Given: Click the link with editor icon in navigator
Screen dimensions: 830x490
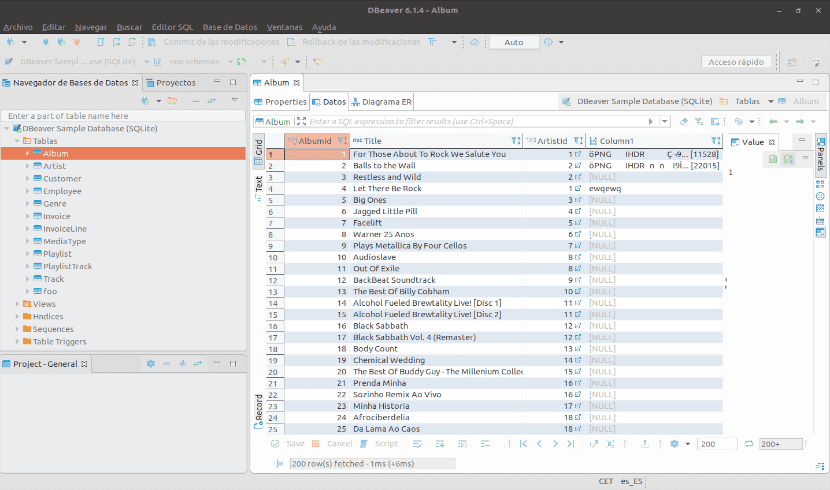Looking at the screenshot, I should click(211, 101).
